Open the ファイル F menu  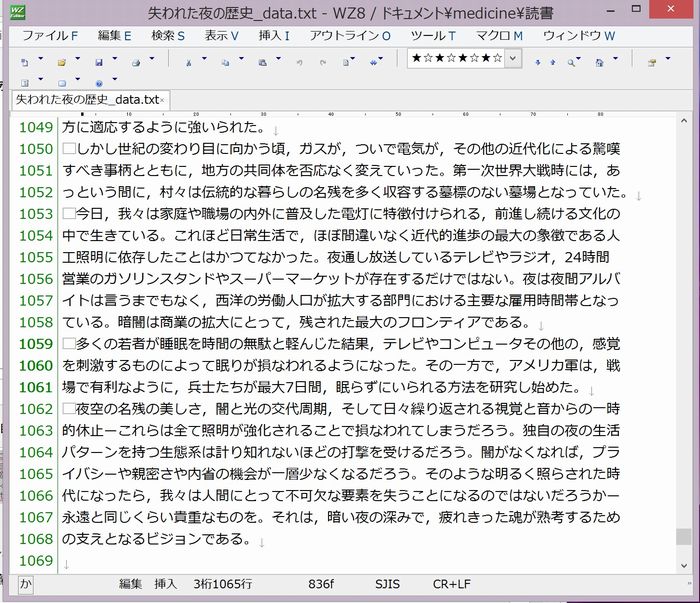(x=50, y=36)
